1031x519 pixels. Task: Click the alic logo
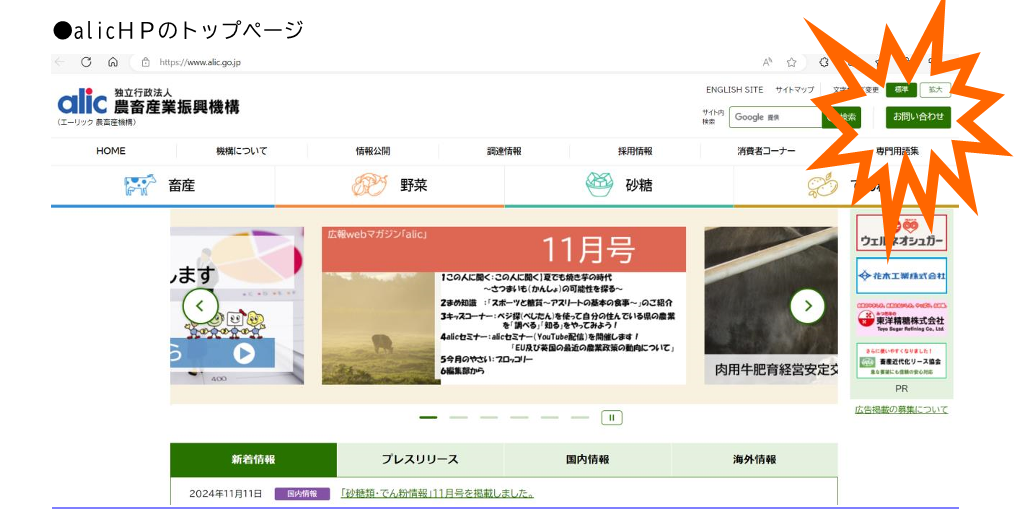82,101
